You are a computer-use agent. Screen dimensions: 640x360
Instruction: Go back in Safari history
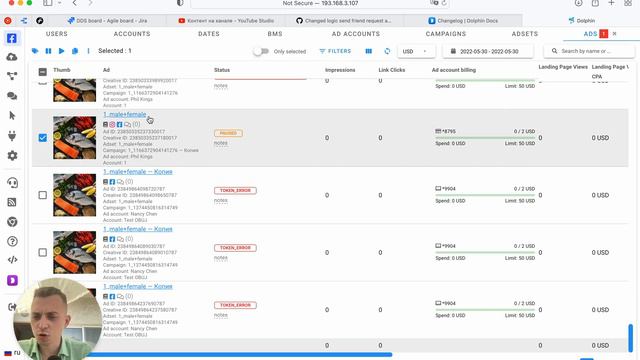pos(75,3)
